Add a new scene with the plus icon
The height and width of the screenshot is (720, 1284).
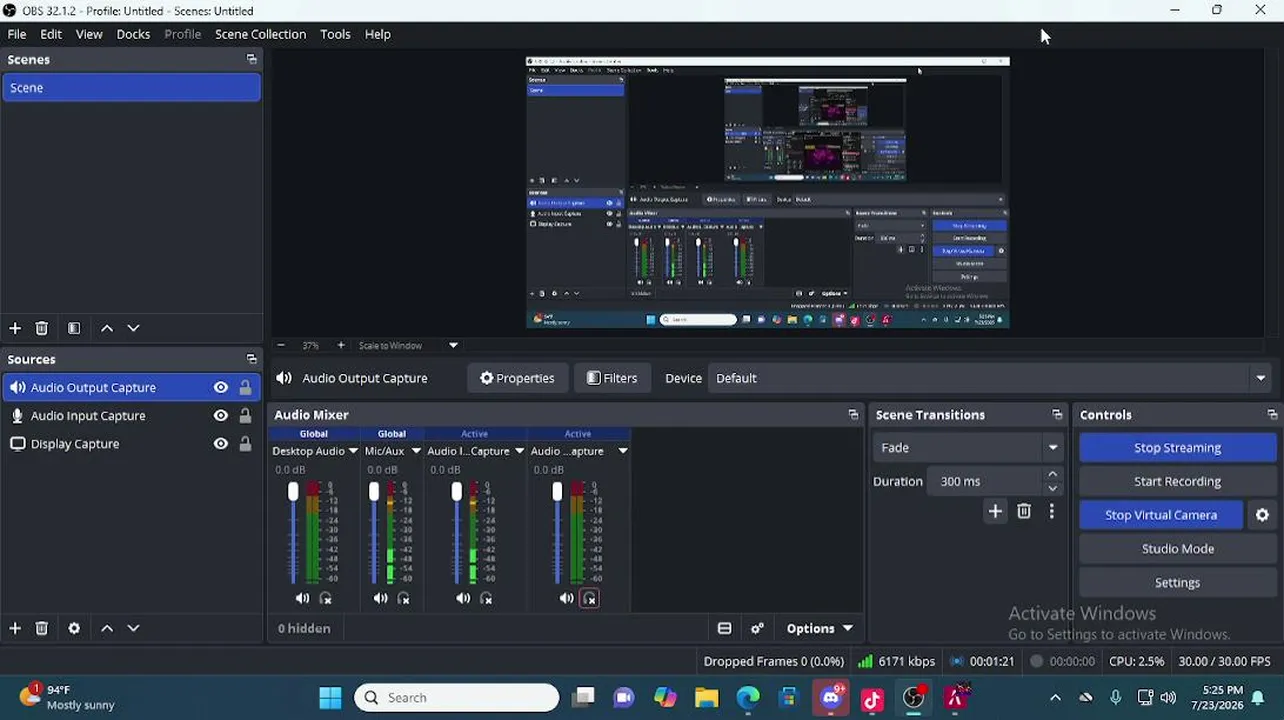pos(15,328)
